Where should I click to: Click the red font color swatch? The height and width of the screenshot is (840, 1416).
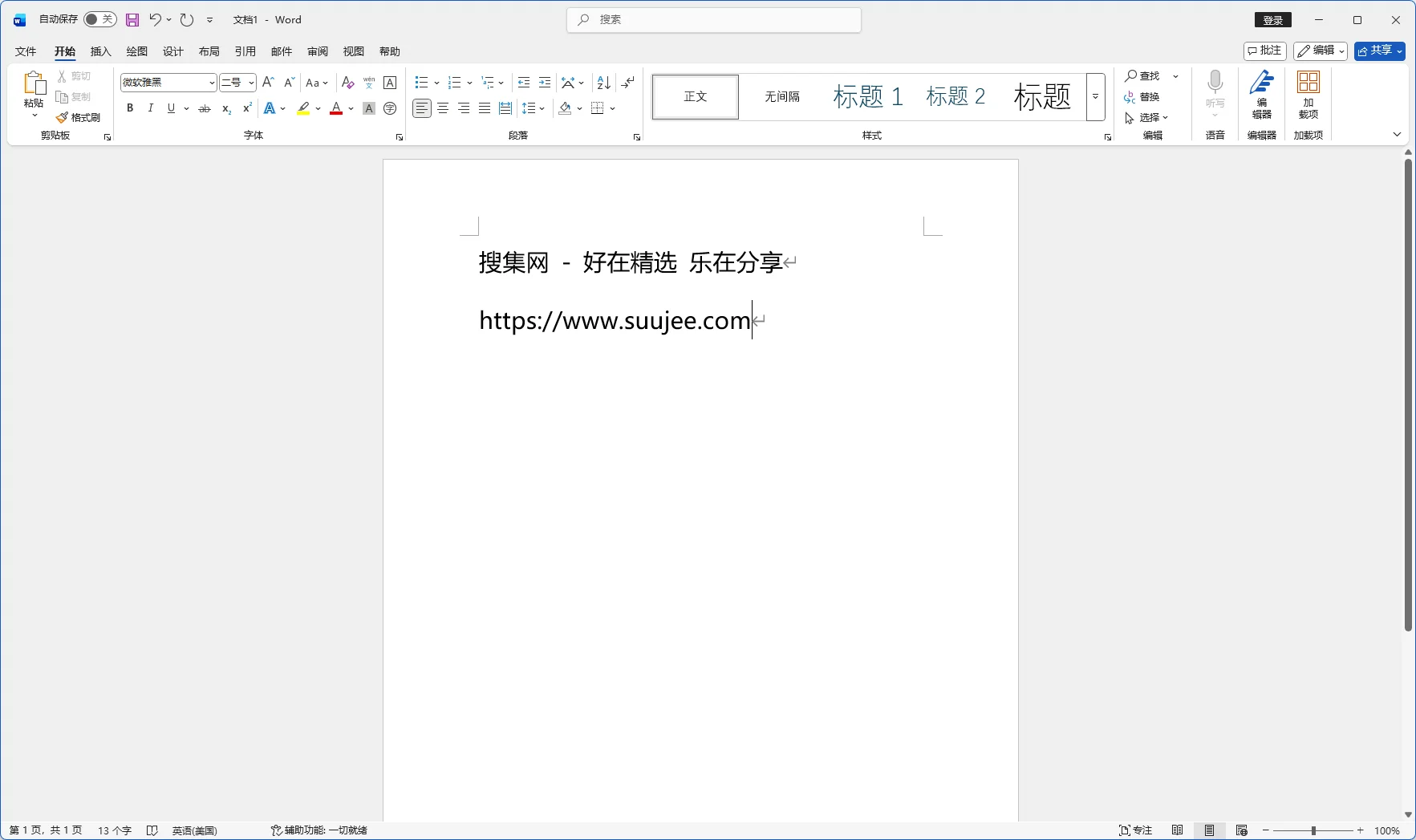click(336, 108)
